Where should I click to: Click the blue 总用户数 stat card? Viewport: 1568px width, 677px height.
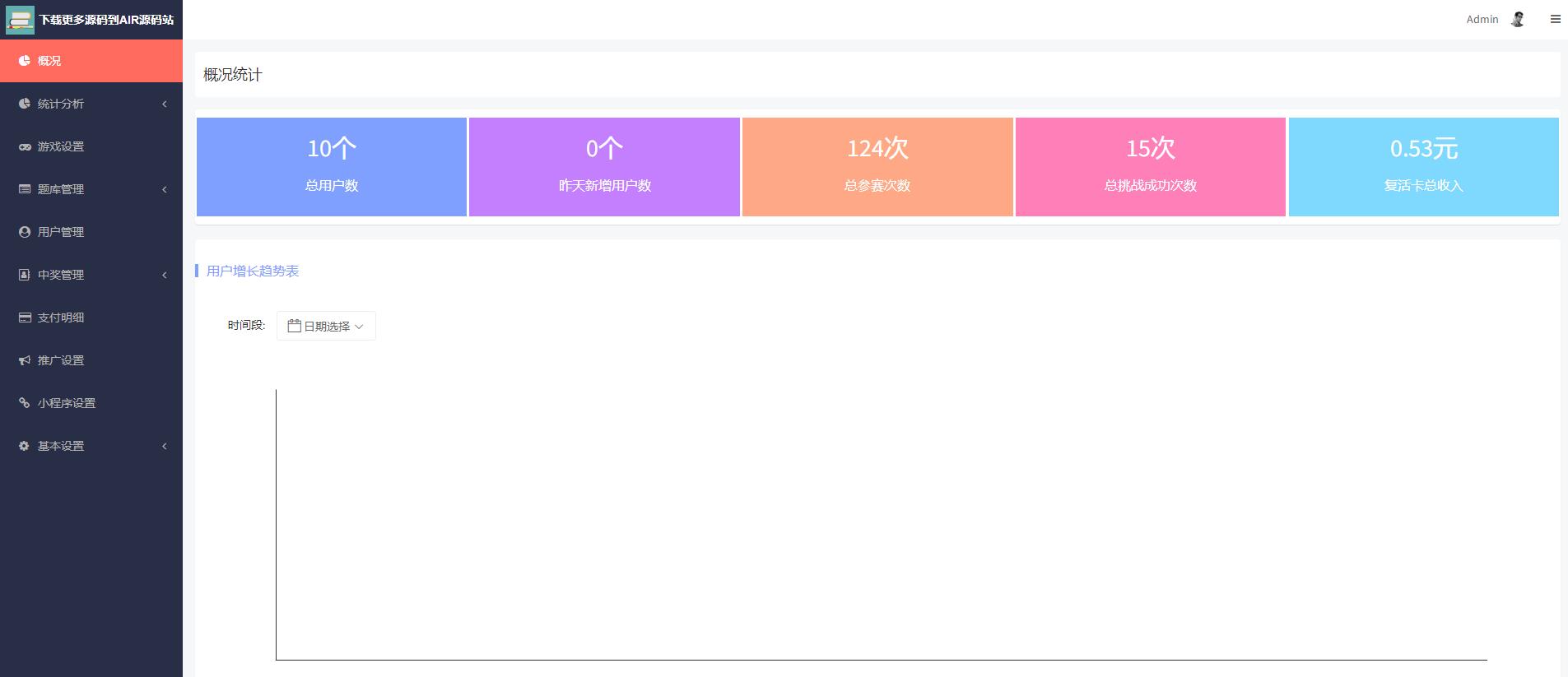[331, 167]
